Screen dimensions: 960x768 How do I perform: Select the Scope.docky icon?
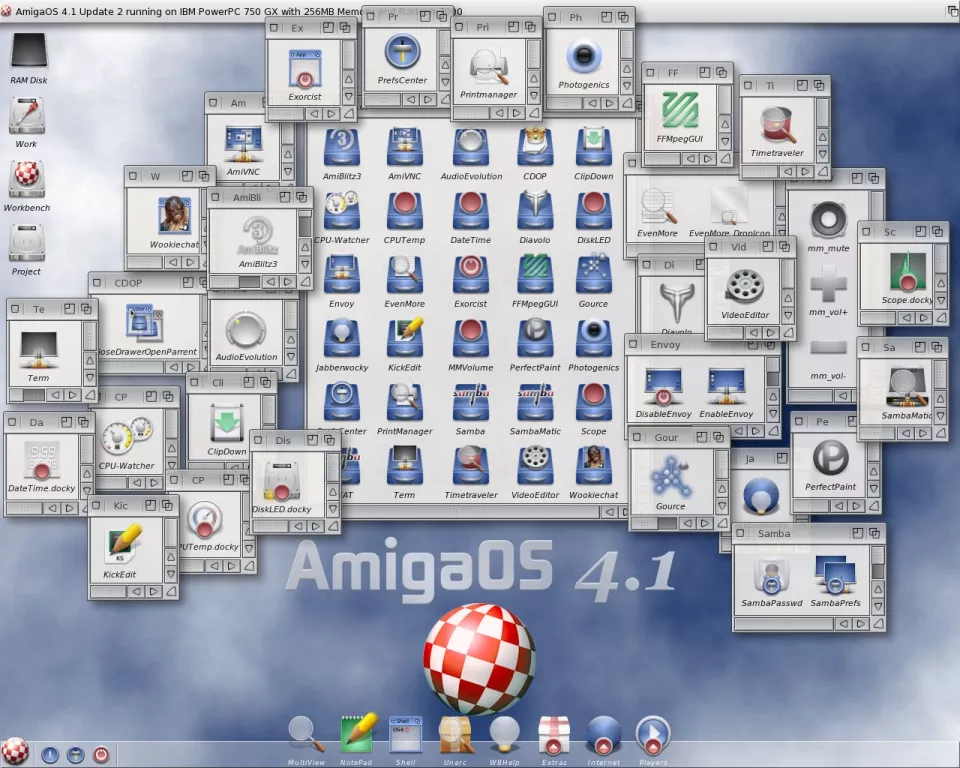(x=906, y=272)
